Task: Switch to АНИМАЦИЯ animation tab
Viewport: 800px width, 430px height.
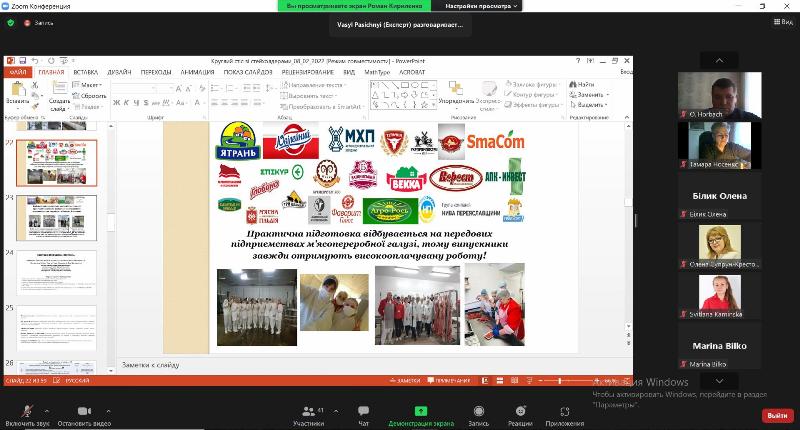Action: tap(197, 72)
